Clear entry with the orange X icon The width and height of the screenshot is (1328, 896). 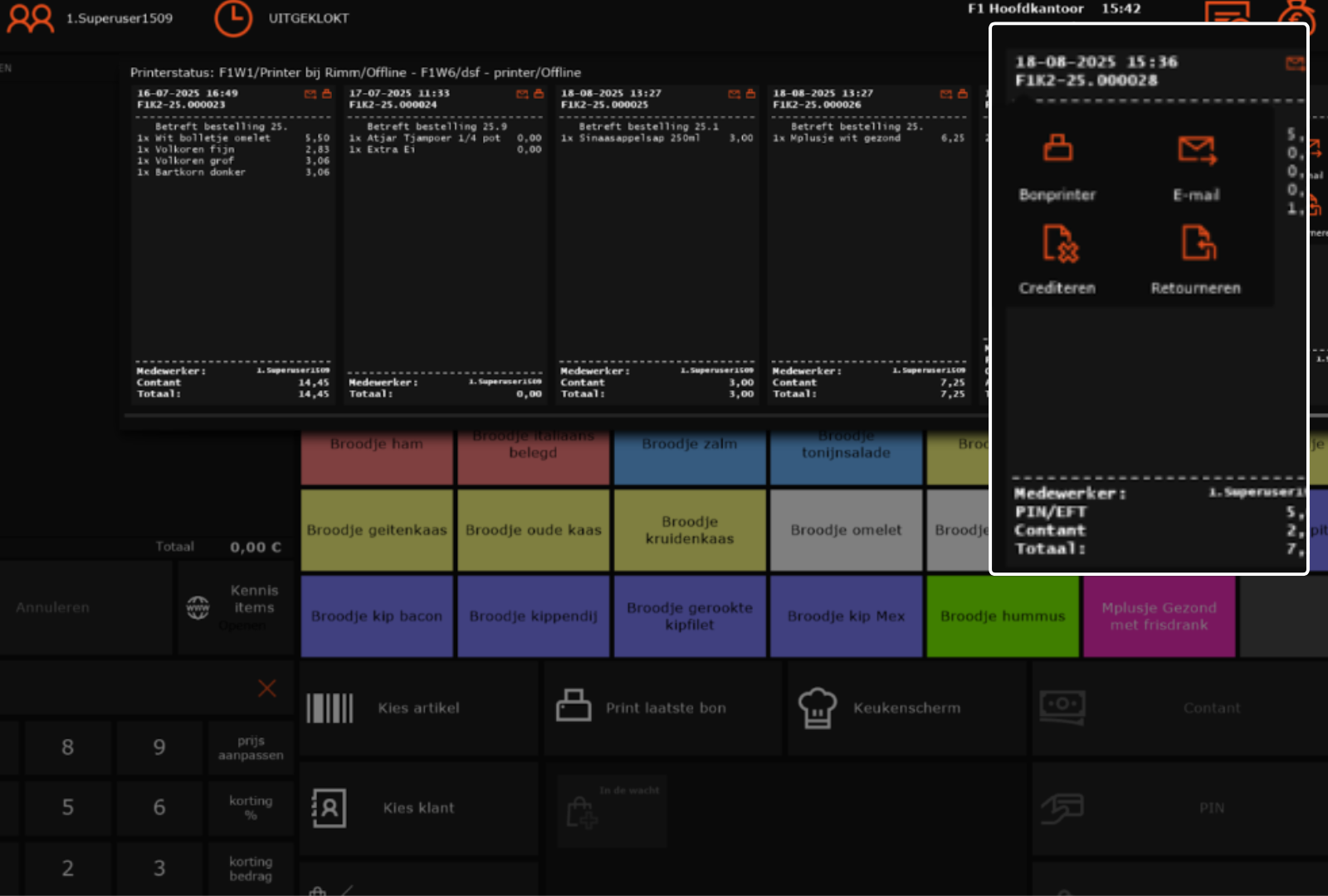[267, 688]
